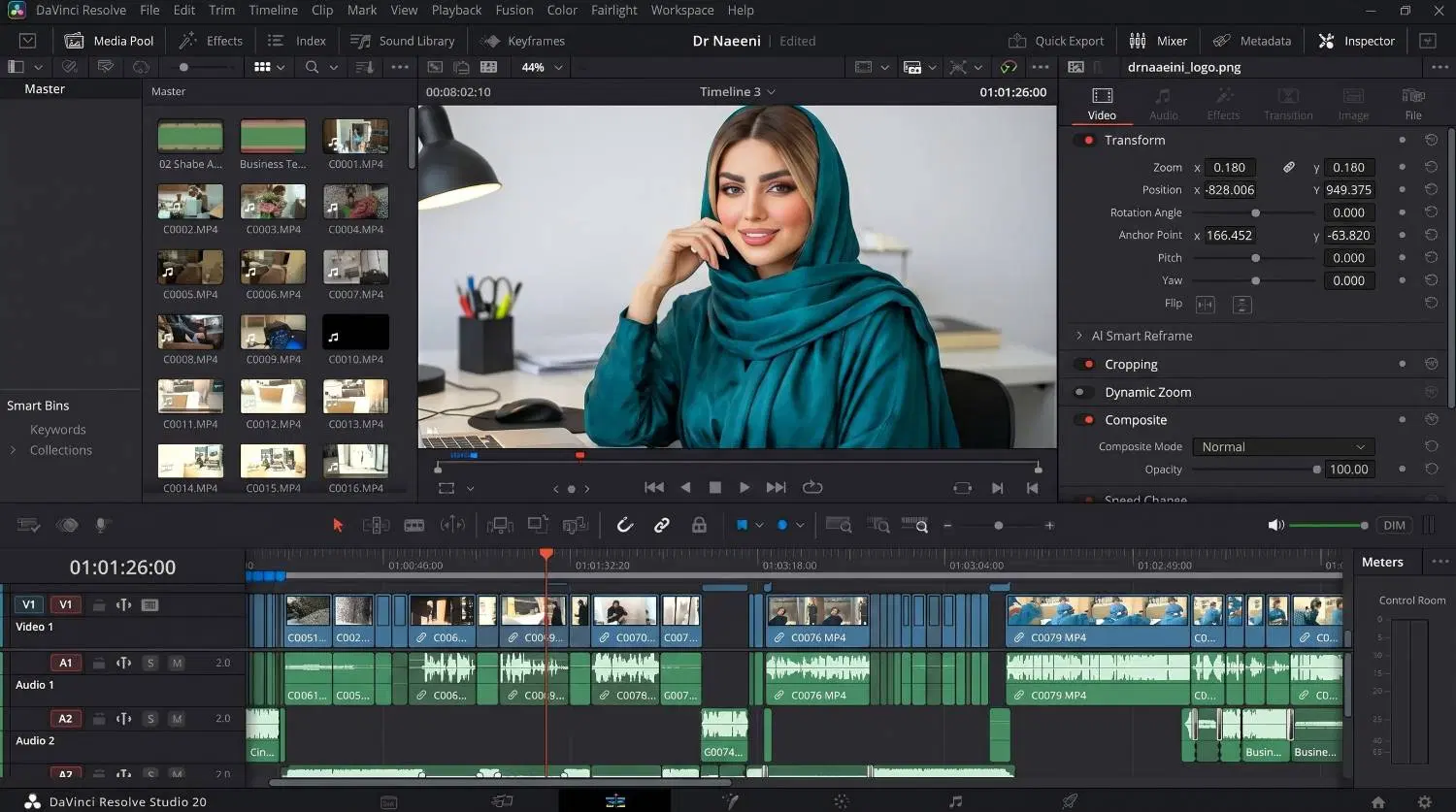Viewport: 1456px width, 812px height.
Task: Open the flag color dropdown arrow
Action: point(758,525)
